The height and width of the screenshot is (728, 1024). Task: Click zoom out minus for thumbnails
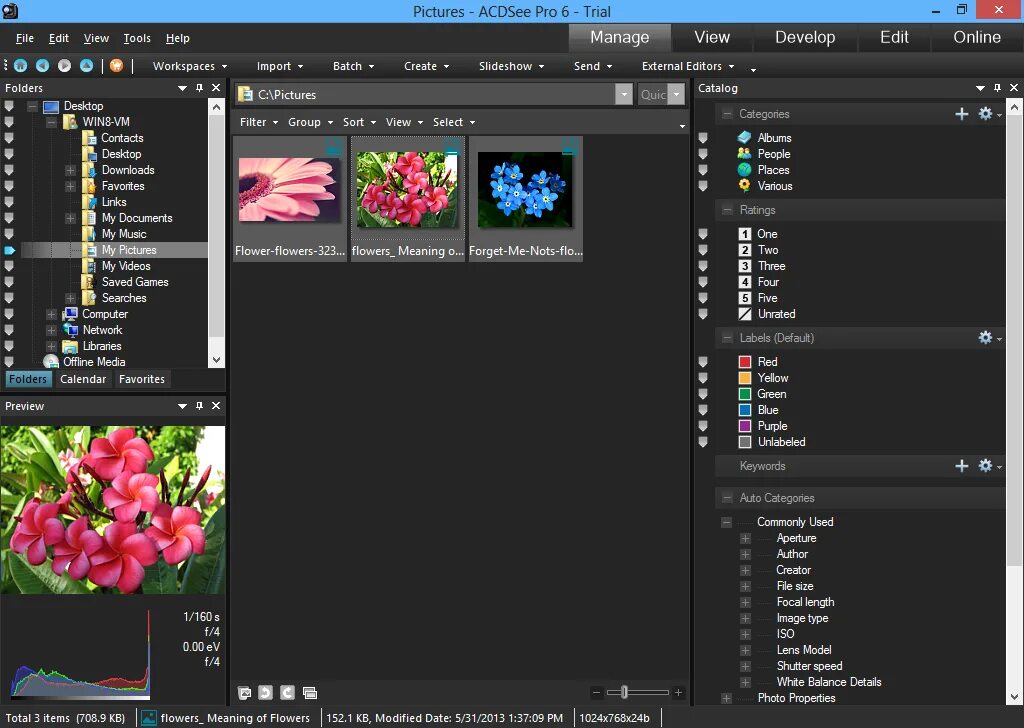596,692
